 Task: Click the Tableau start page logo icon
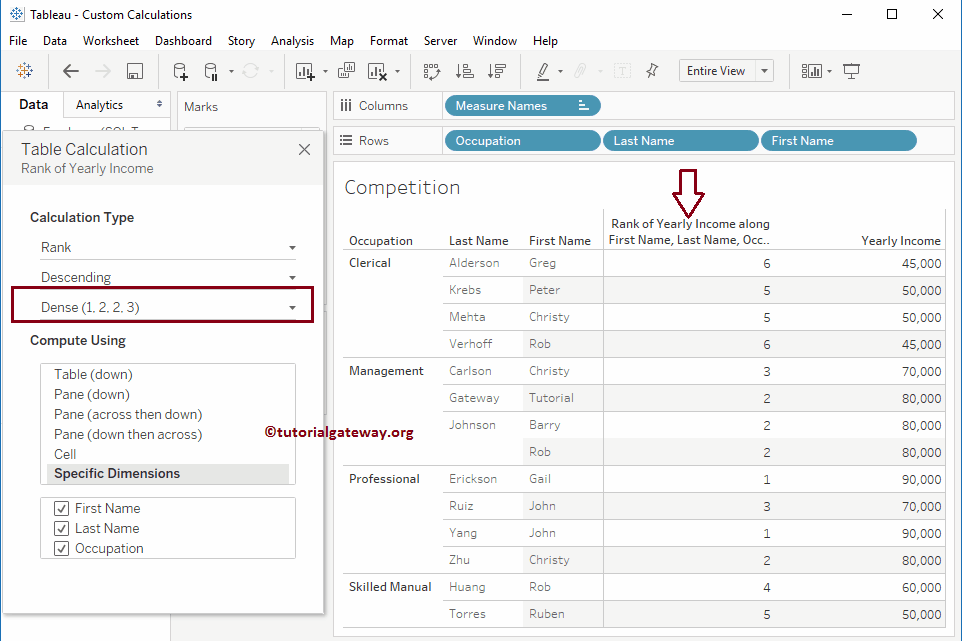pos(25,71)
